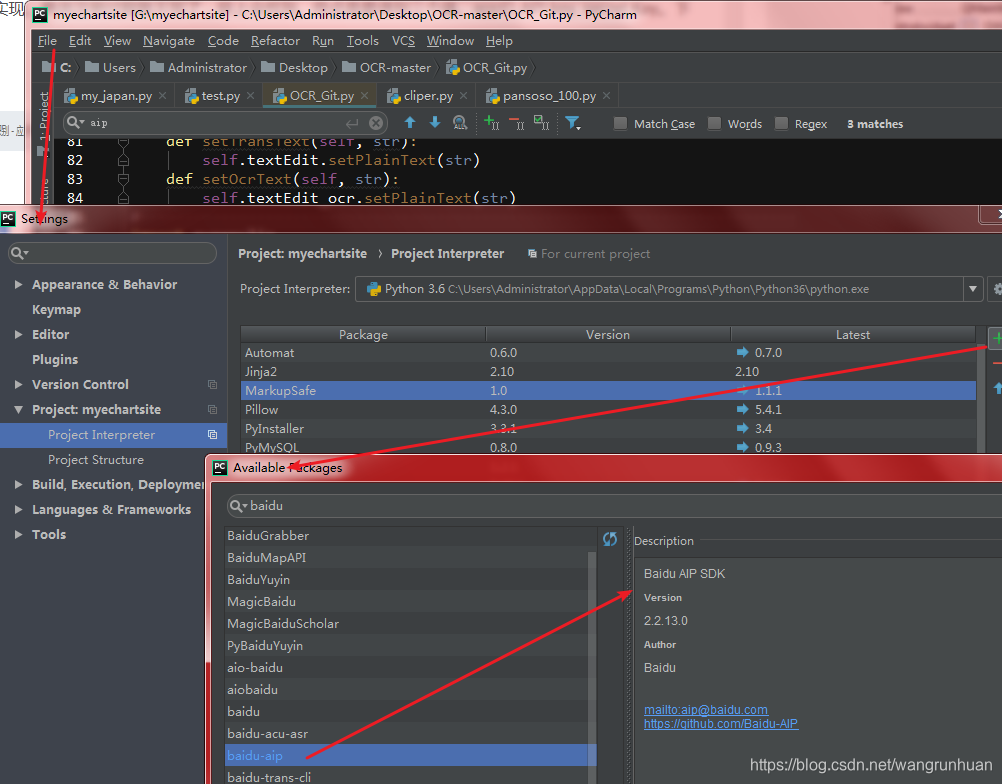Click upgrade package blue arrow icon

997,388
